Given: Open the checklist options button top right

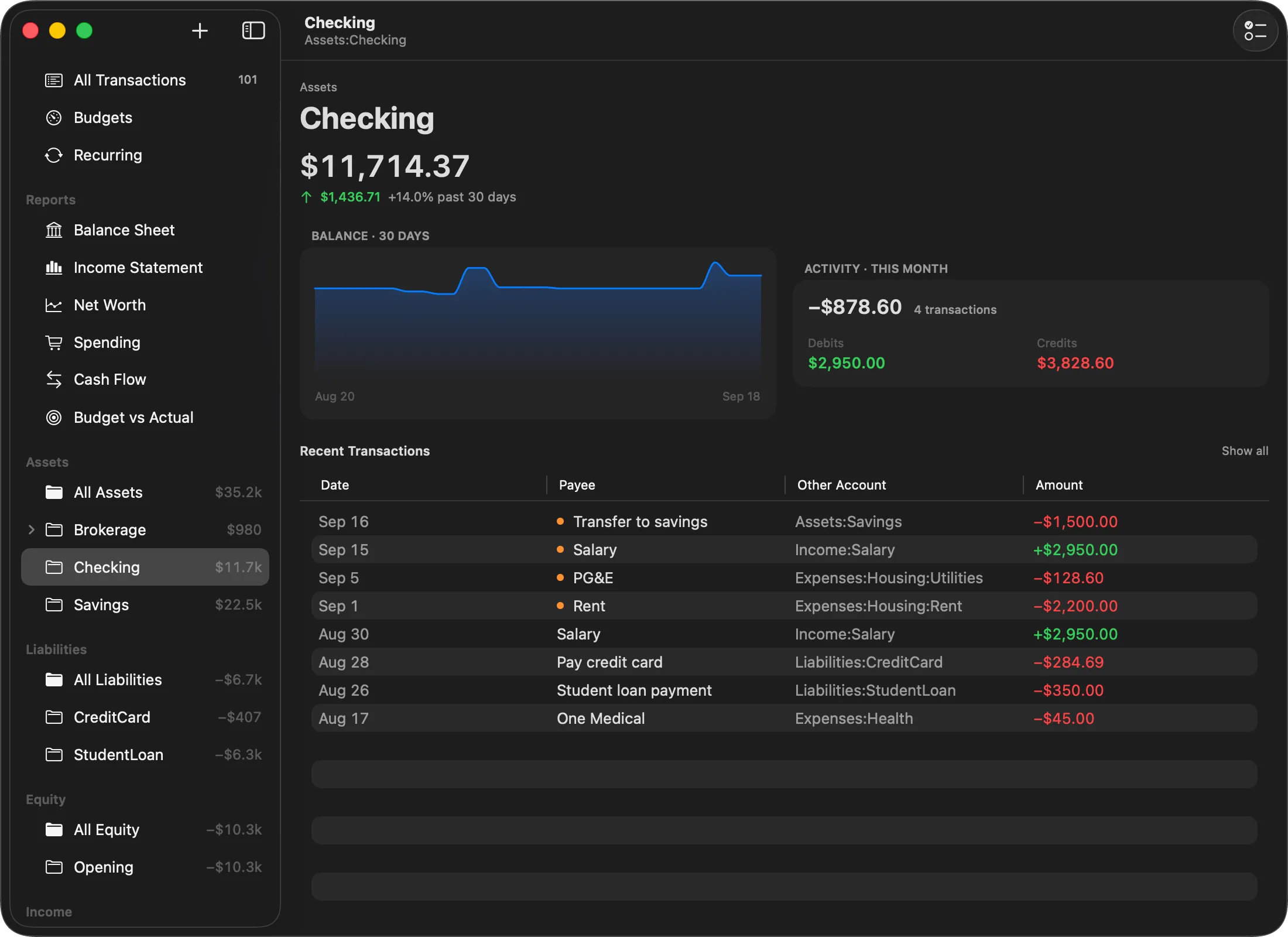Looking at the screenshot, I should pyautogui.click(x=1255, y=31).
